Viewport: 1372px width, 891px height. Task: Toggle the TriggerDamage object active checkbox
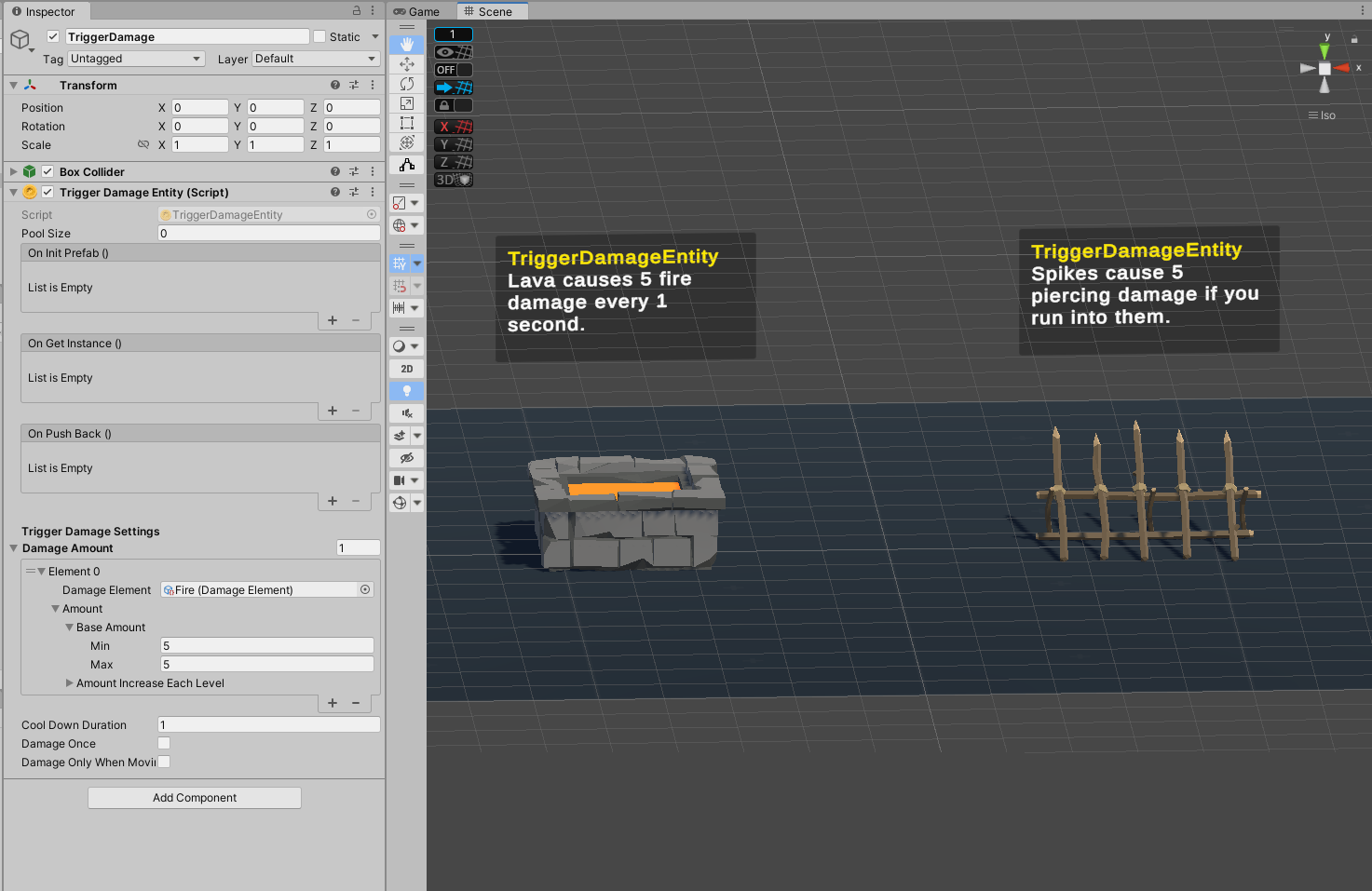click(x=53, y=36)
